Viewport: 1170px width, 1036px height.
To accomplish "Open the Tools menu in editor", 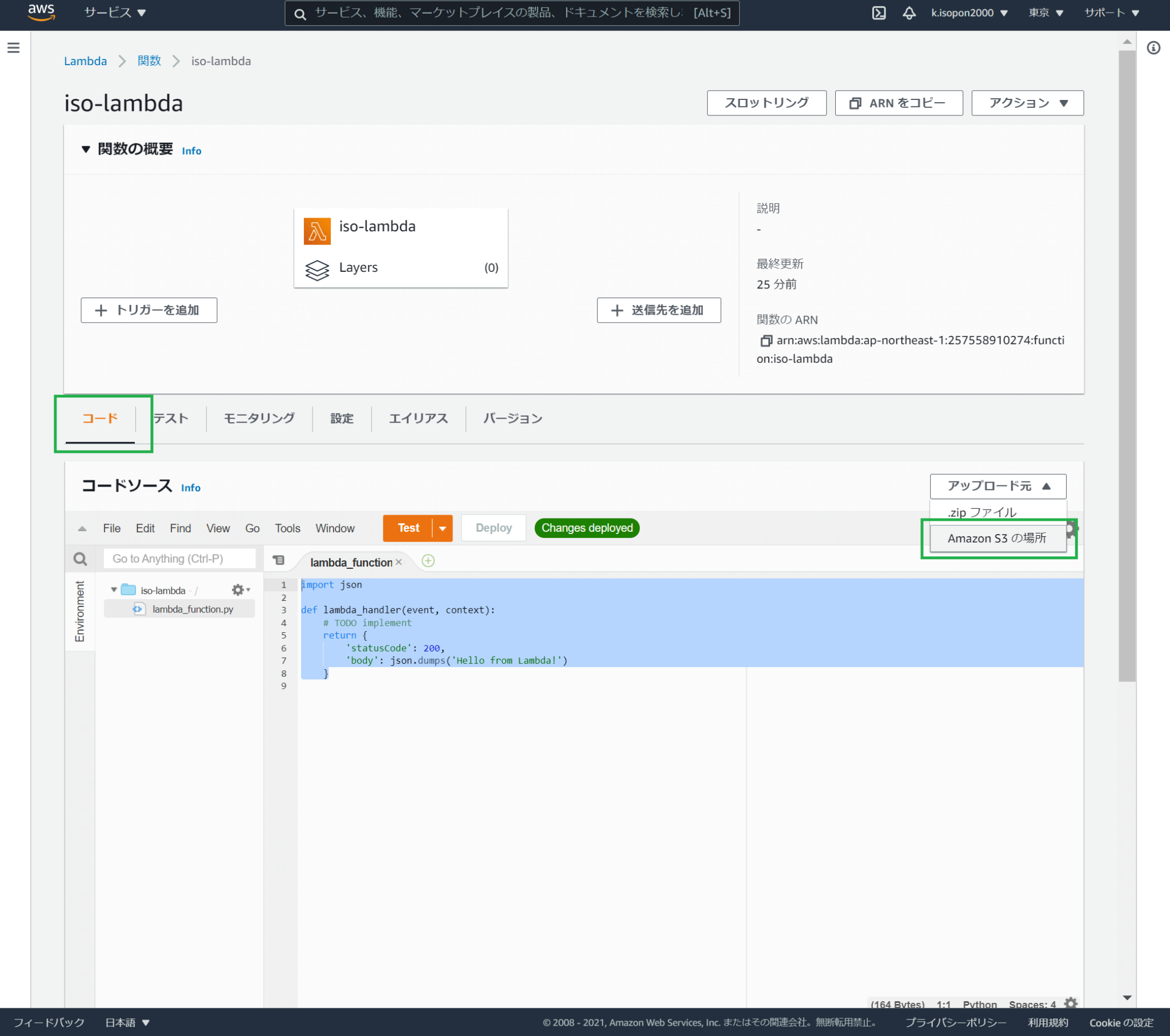I will pyautogui.click(x=287, y=528).
